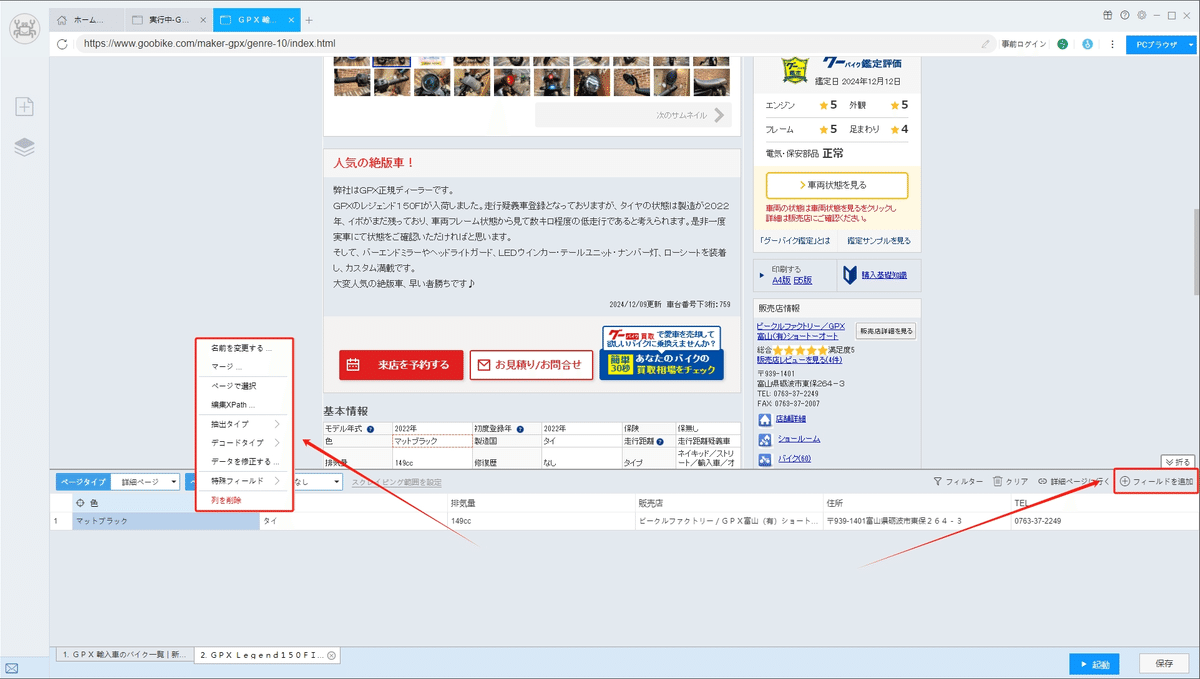Open the 詳細ページ page type dropdown
Image resolution: width=1200 pixels, height=679 pixels.
coord(145,482)
